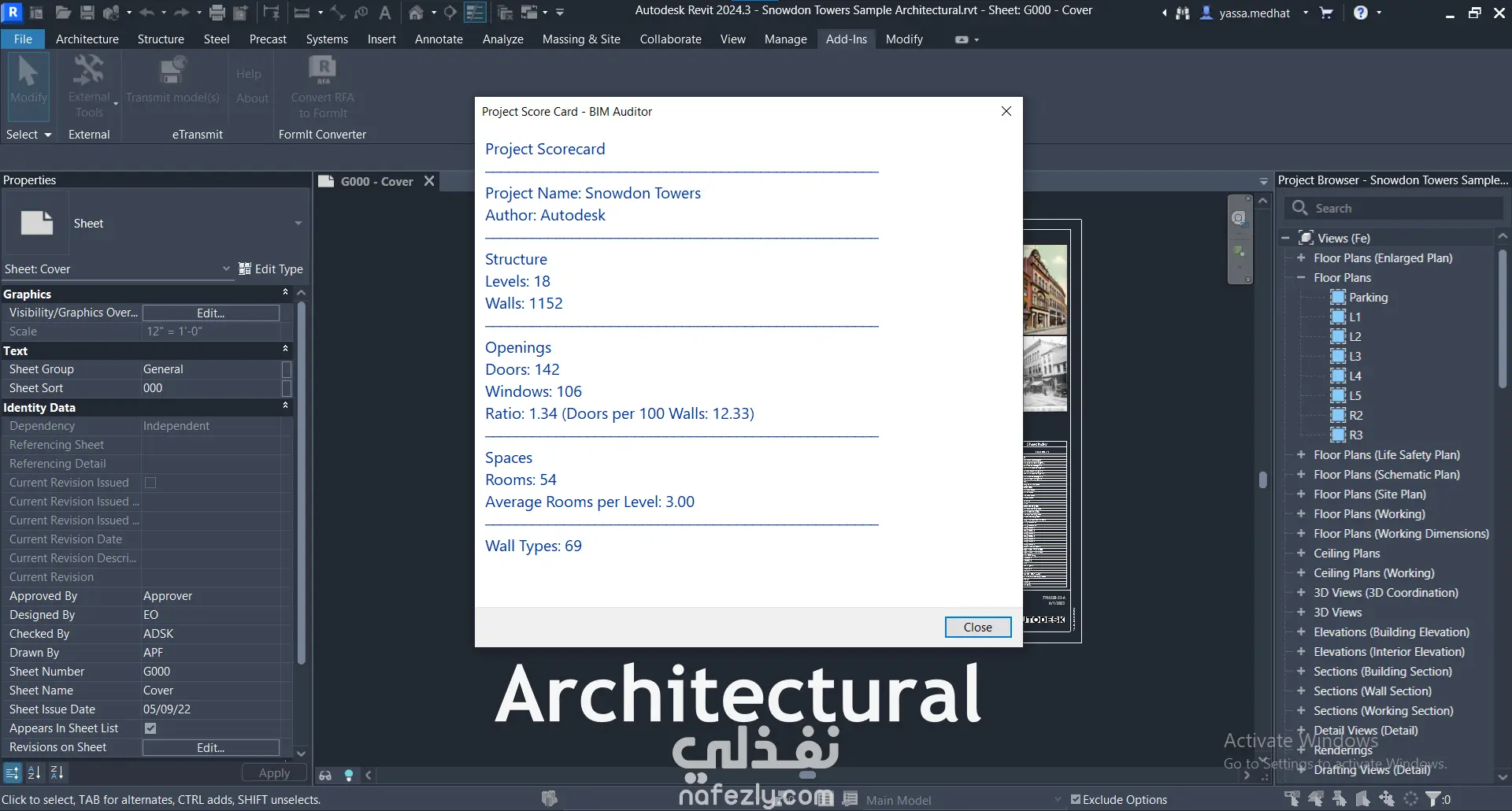Click the Project Browser vertical scrollbar
This screenshot has height=811, width=1512.
tap(1503, 319)
